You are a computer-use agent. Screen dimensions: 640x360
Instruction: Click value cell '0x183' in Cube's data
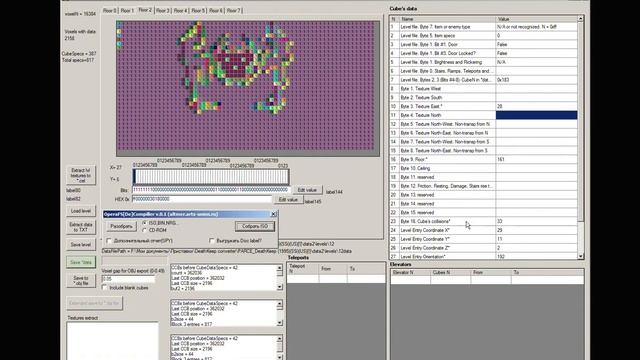point(536,80)
